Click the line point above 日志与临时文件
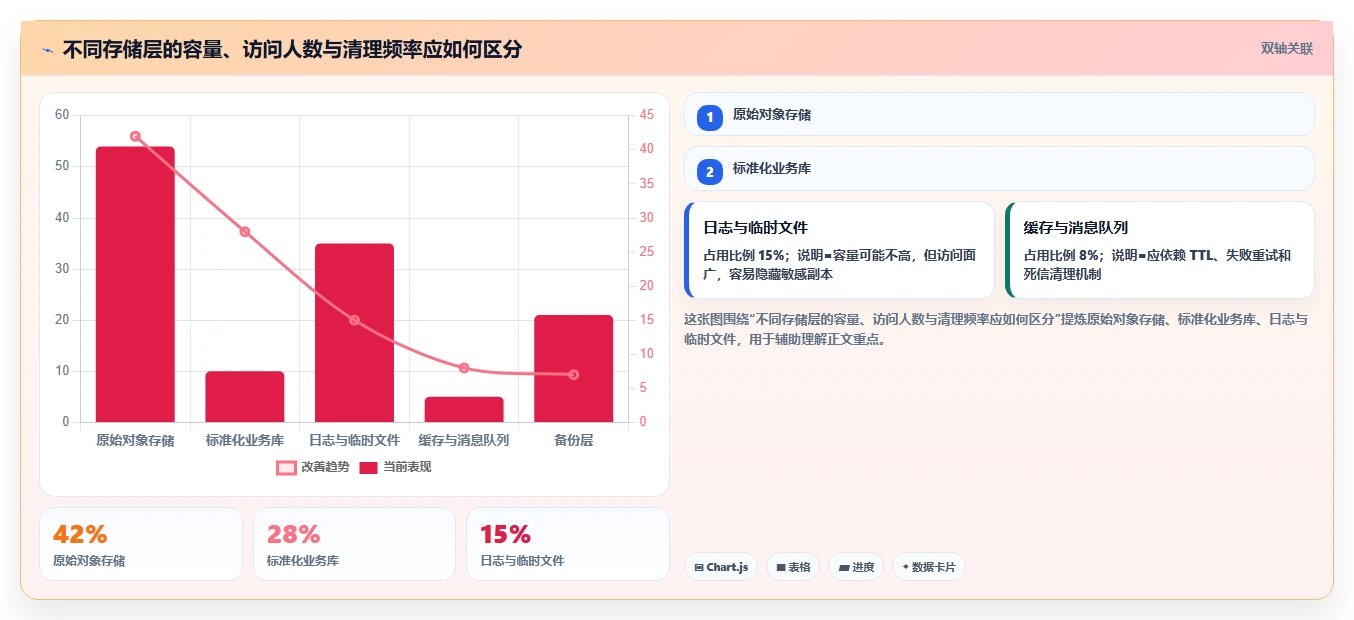Viewport: 1354px width, 620px height. (354, 320)
